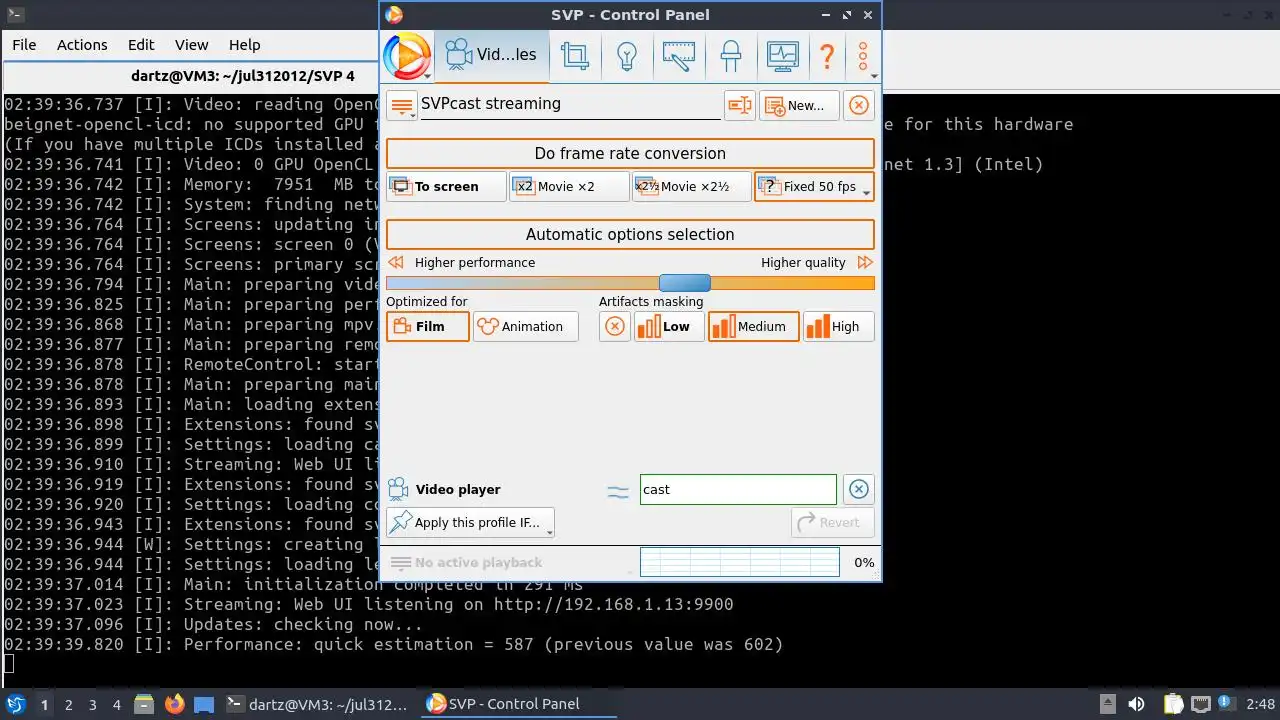Disable artifacts masking with X button
The height and width of the screenshot is (720, 1280).
pos(615,326)
